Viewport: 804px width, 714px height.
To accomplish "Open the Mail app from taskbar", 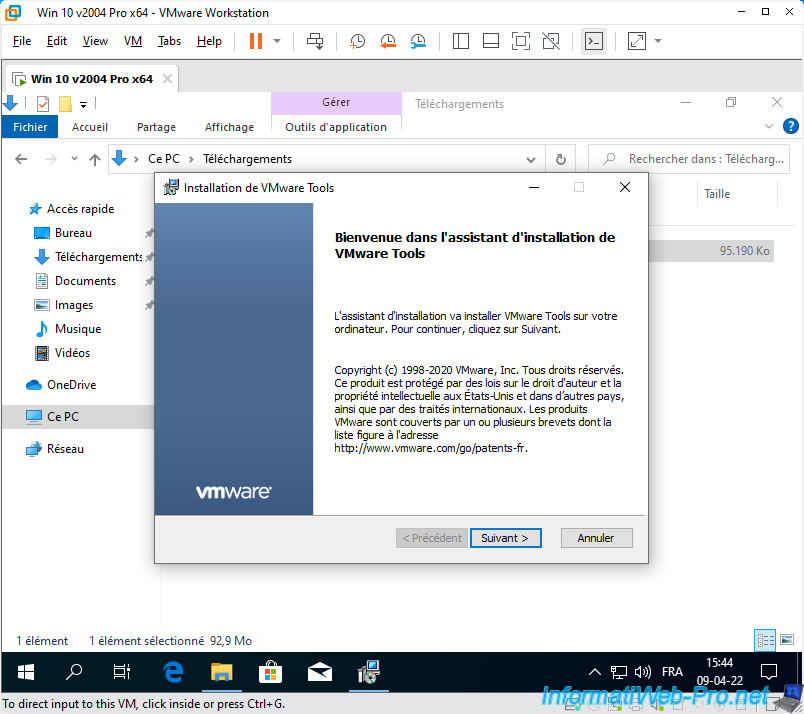I will tap(319, 672).
